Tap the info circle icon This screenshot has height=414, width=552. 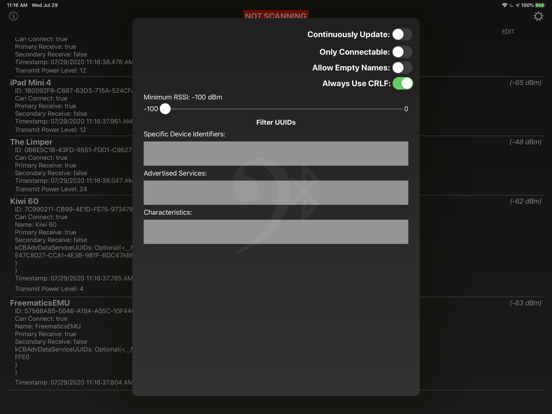pos(13,16)
